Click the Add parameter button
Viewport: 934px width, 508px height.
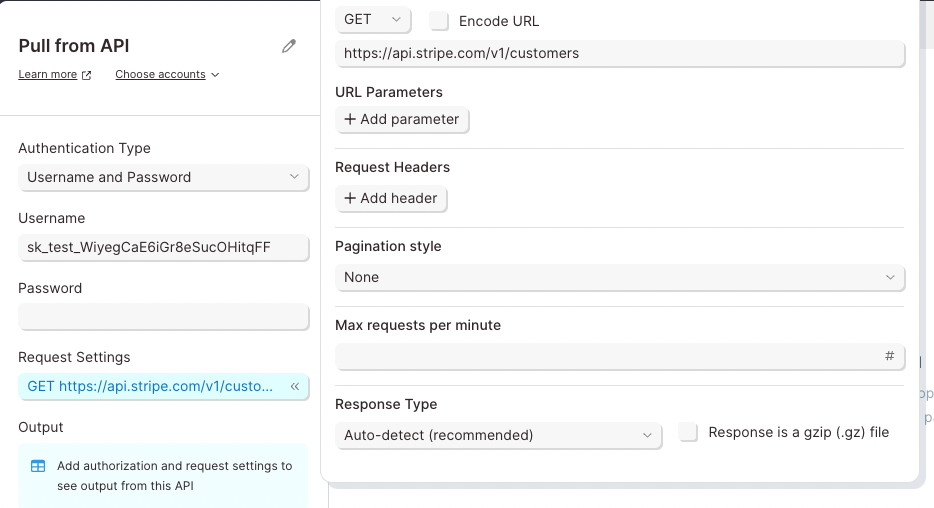[x=402, y=120]
